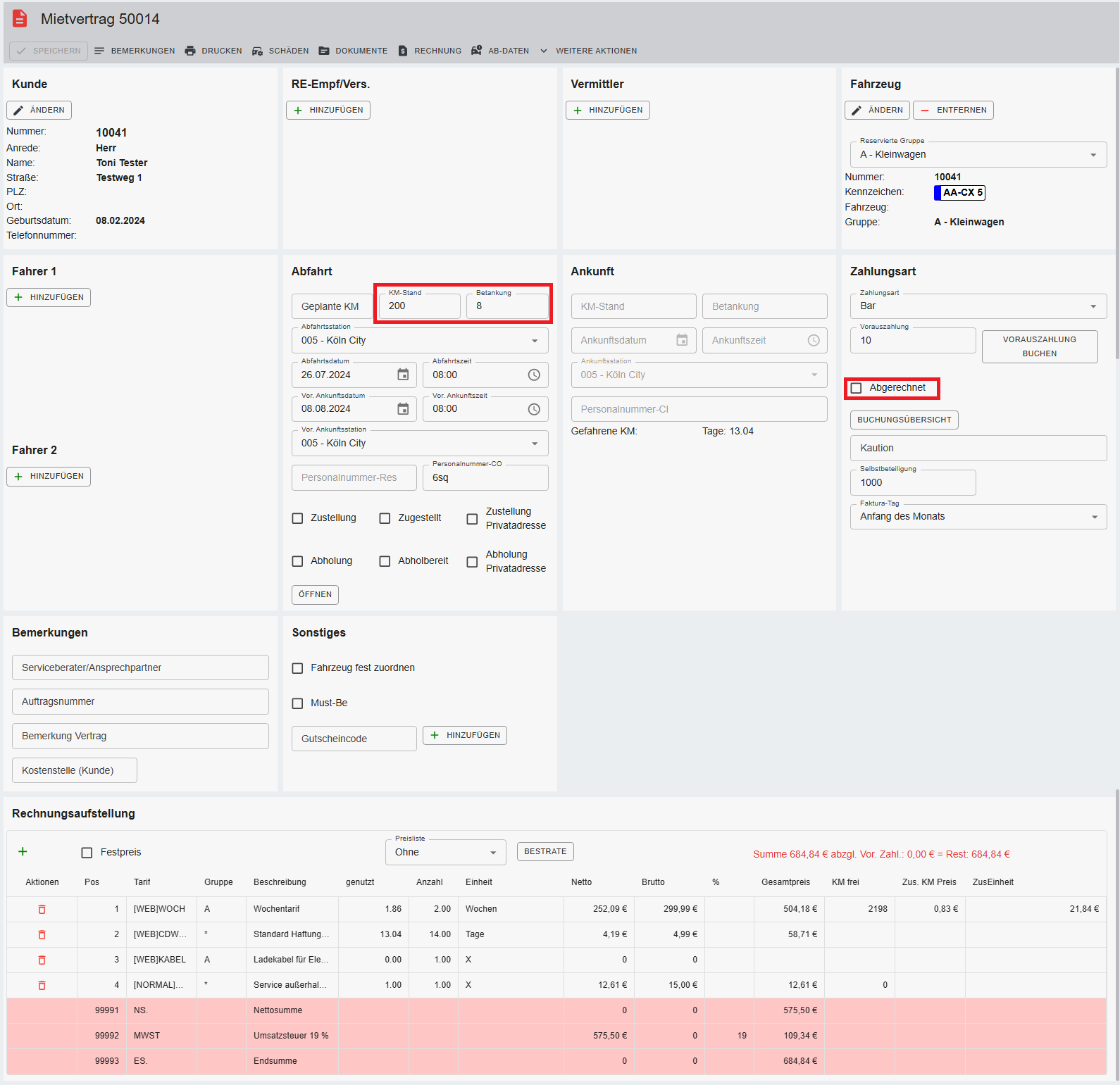Click the red document icon beside Mietvertrag
This screenshot has width=1120, height=1085.
[20, 19]
